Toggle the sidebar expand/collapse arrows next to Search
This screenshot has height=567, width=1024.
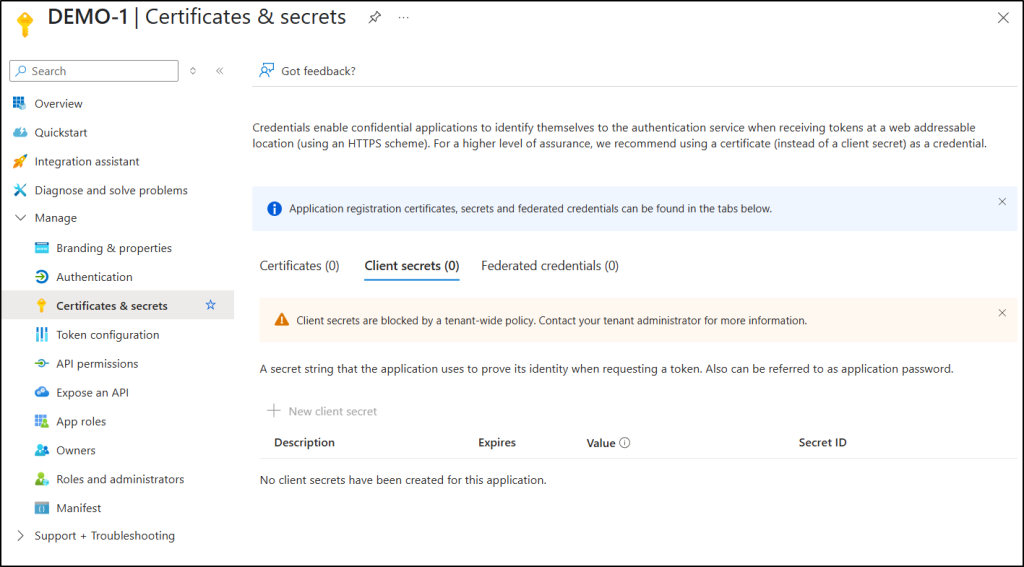pyautogui.click(x=193, y=71)
